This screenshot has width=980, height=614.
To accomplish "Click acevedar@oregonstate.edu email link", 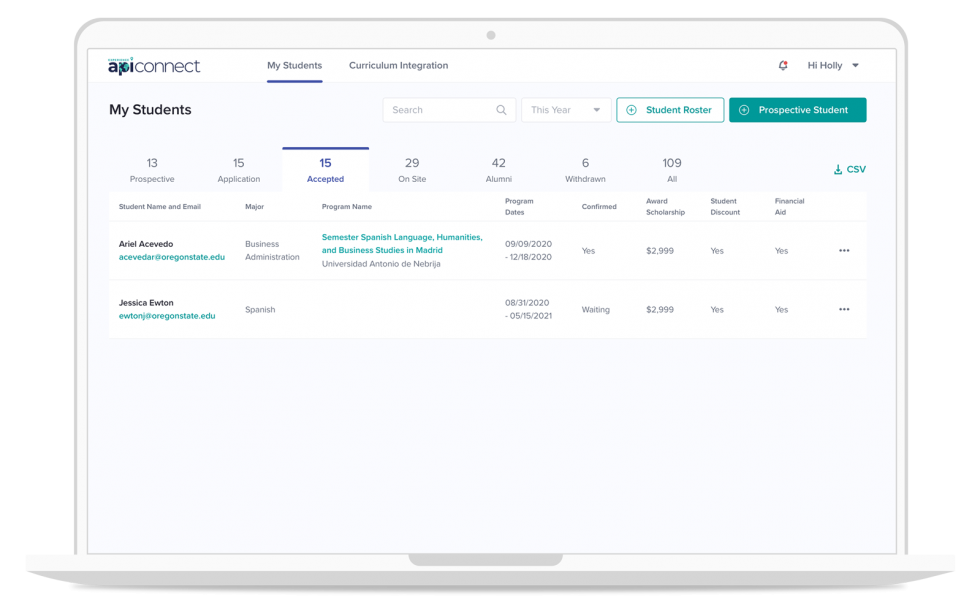I will click(x=172, y=257).
